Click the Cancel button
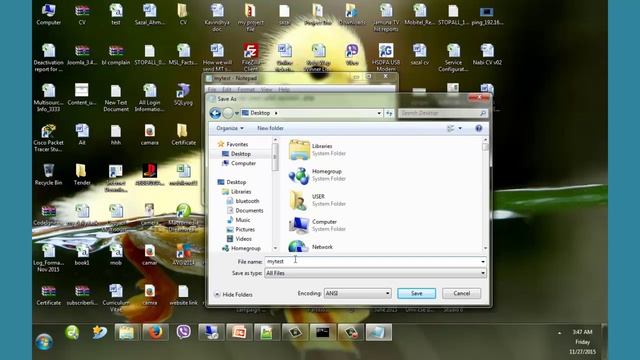The width and height of the screenshot is (640, 360). click(462, 293)
